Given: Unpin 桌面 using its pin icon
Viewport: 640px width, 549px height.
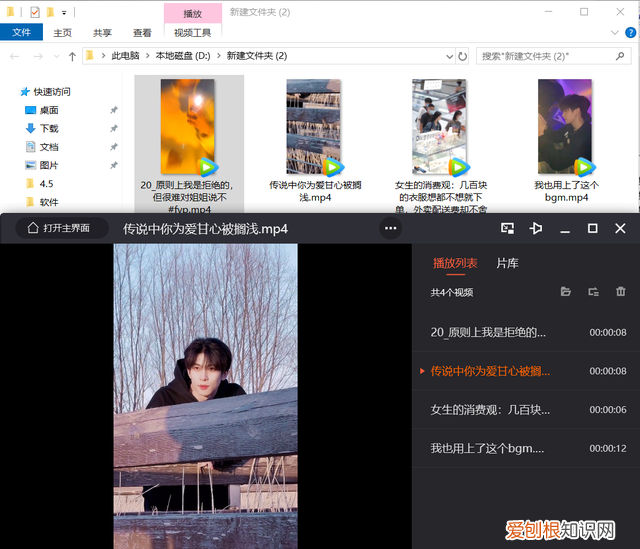Looking at the screenshot, I should point(114,110).
